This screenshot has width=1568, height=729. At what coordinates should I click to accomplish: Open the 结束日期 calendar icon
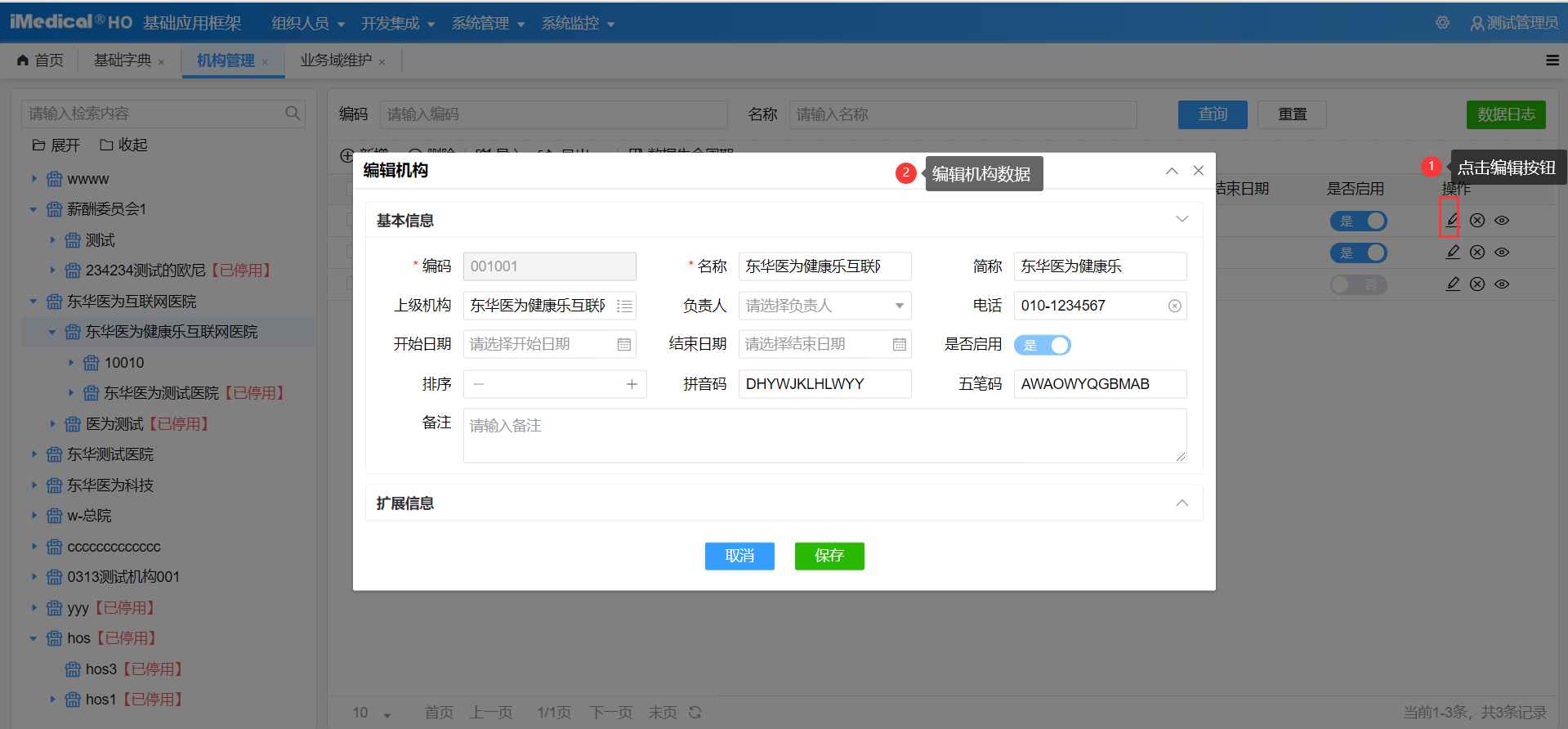coord(900,345)
